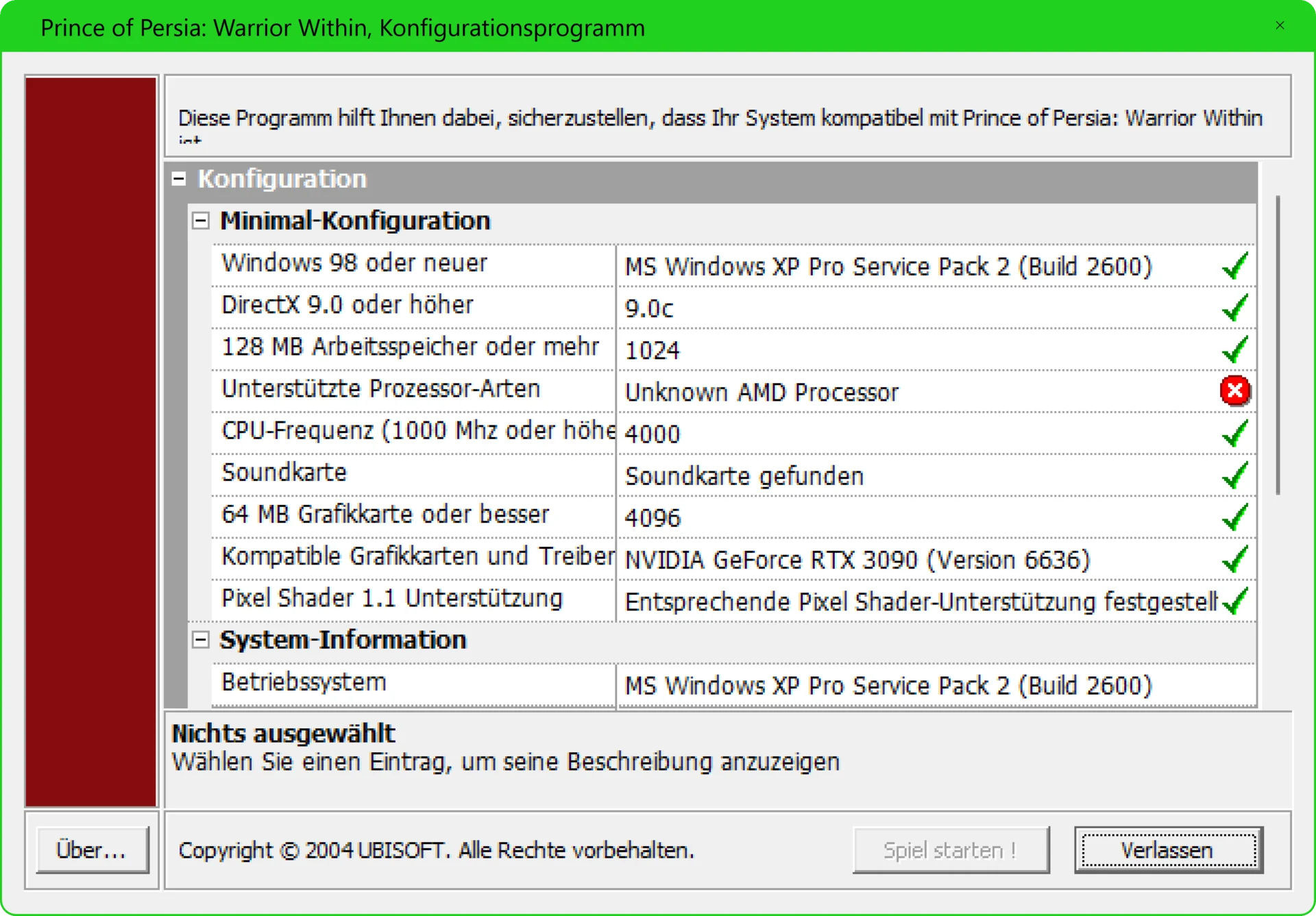Click the checkmark in the 1024 memory row
The width and height of the screenshot is (1316, 916).
click(1235, 349)
